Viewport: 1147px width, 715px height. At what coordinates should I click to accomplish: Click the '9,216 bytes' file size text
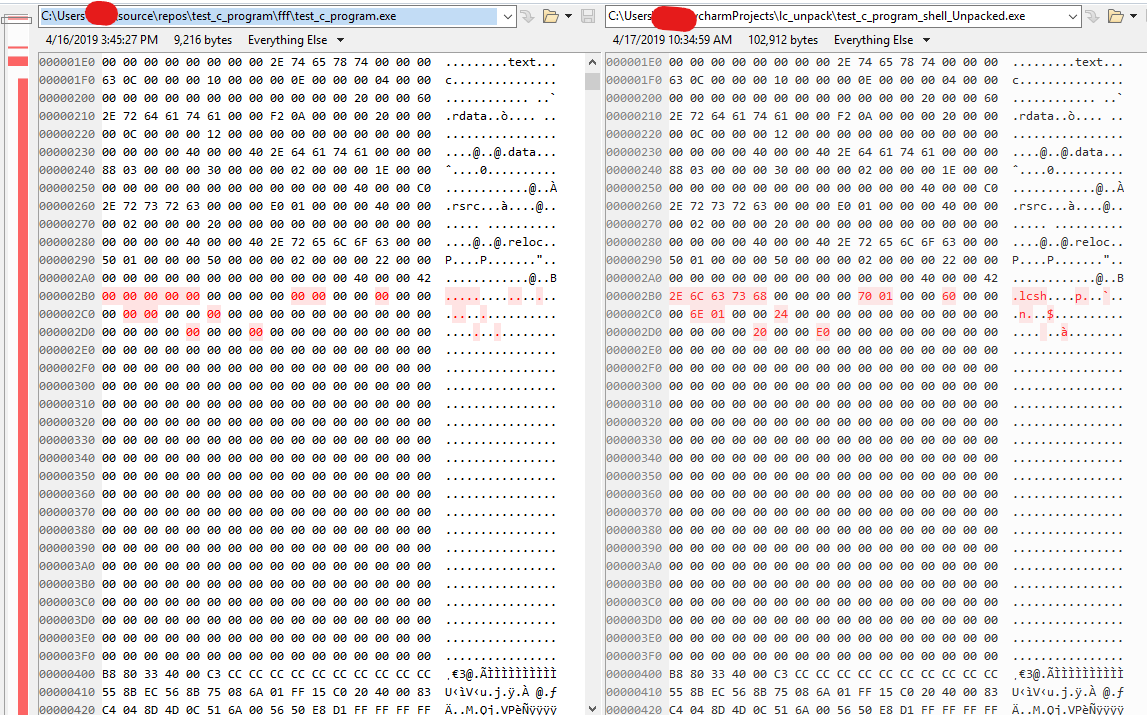point(203,40)
